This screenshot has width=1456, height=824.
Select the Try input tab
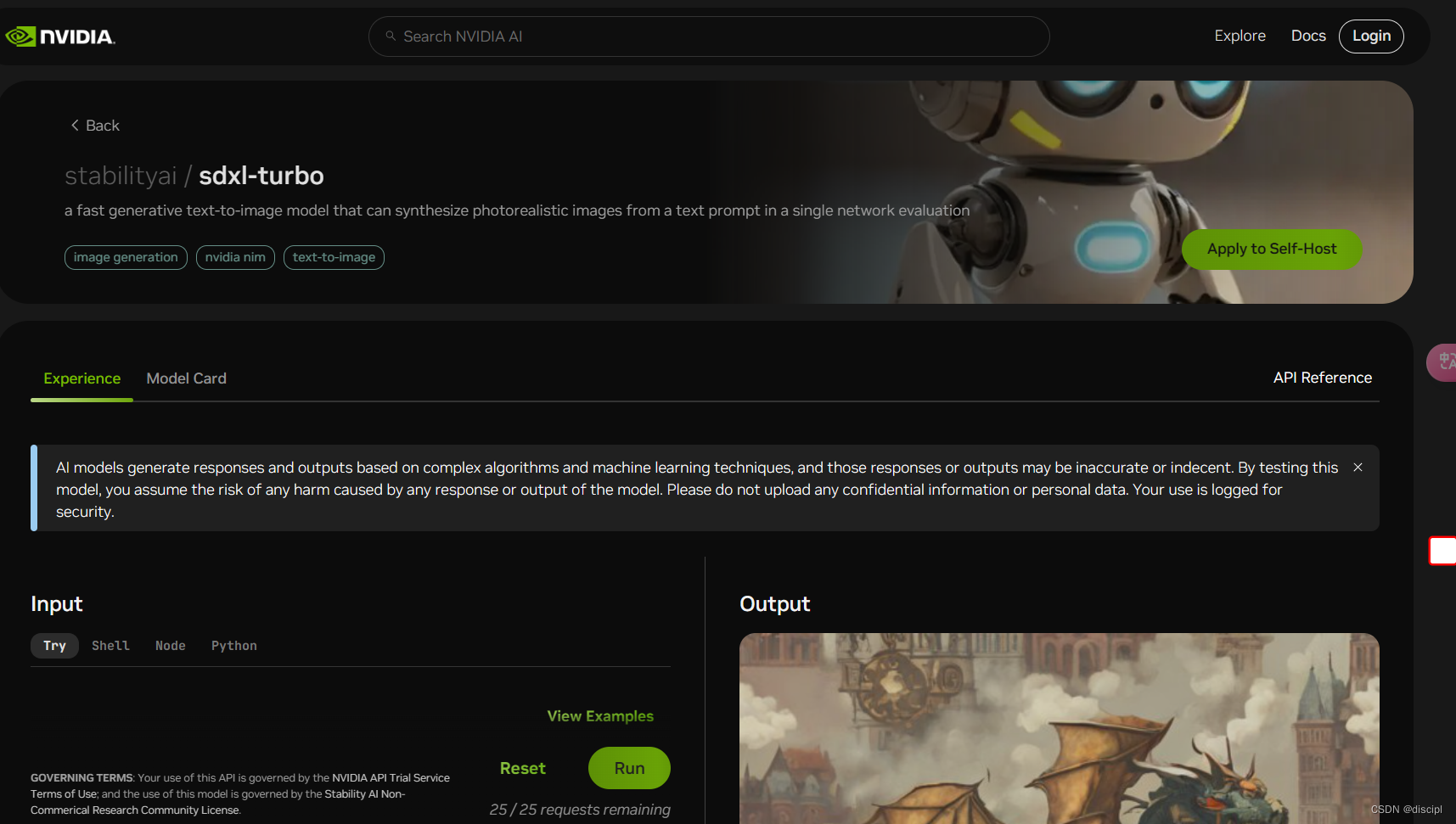(x=54, y=646)
